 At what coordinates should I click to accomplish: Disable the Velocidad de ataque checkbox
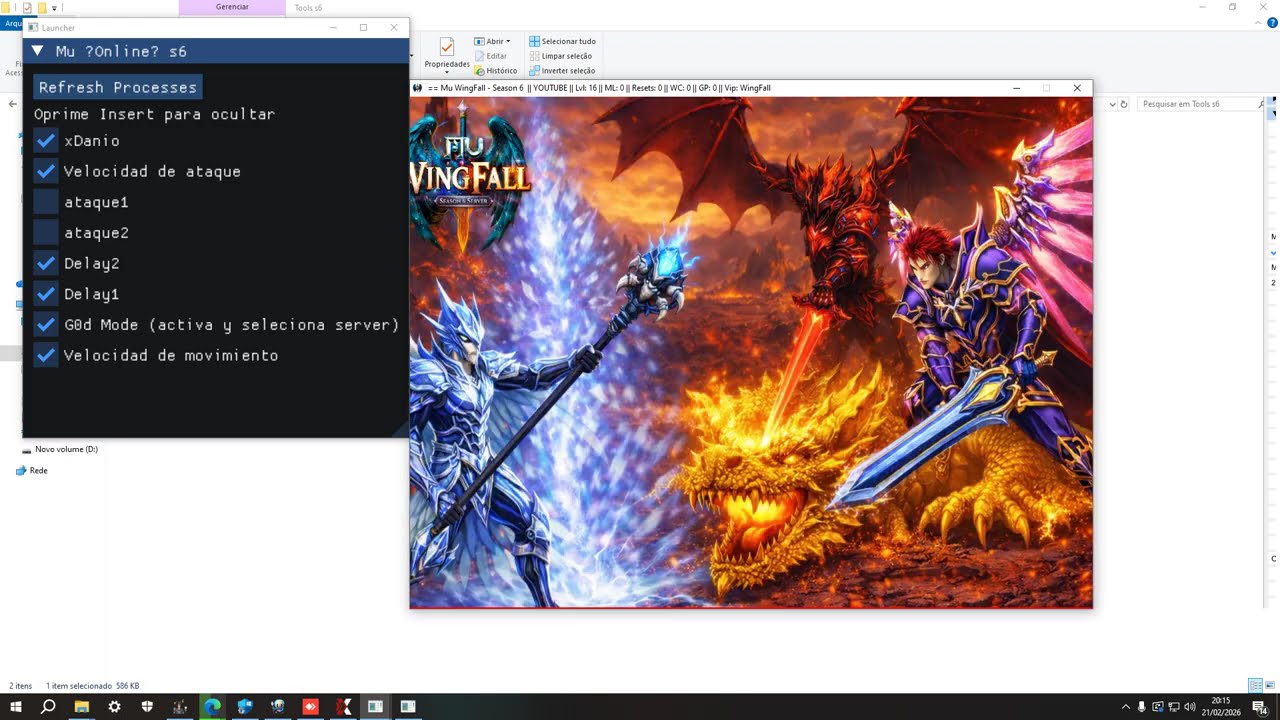tap(46, 172)
